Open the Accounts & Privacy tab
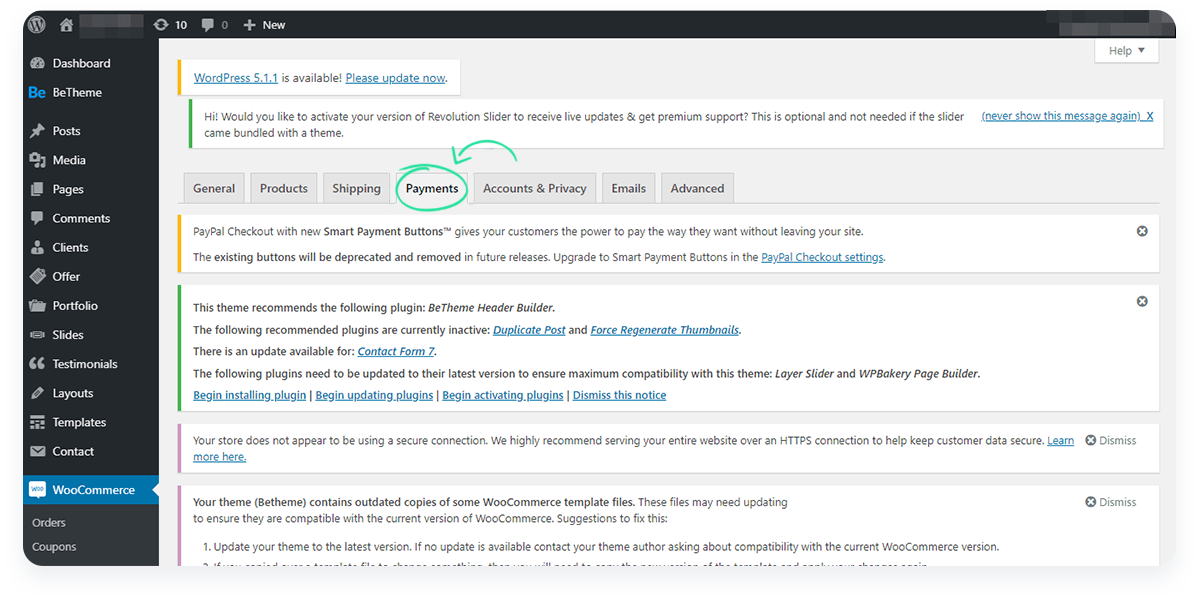This screenshot has height=595, width=1200. tap(535, 188)
